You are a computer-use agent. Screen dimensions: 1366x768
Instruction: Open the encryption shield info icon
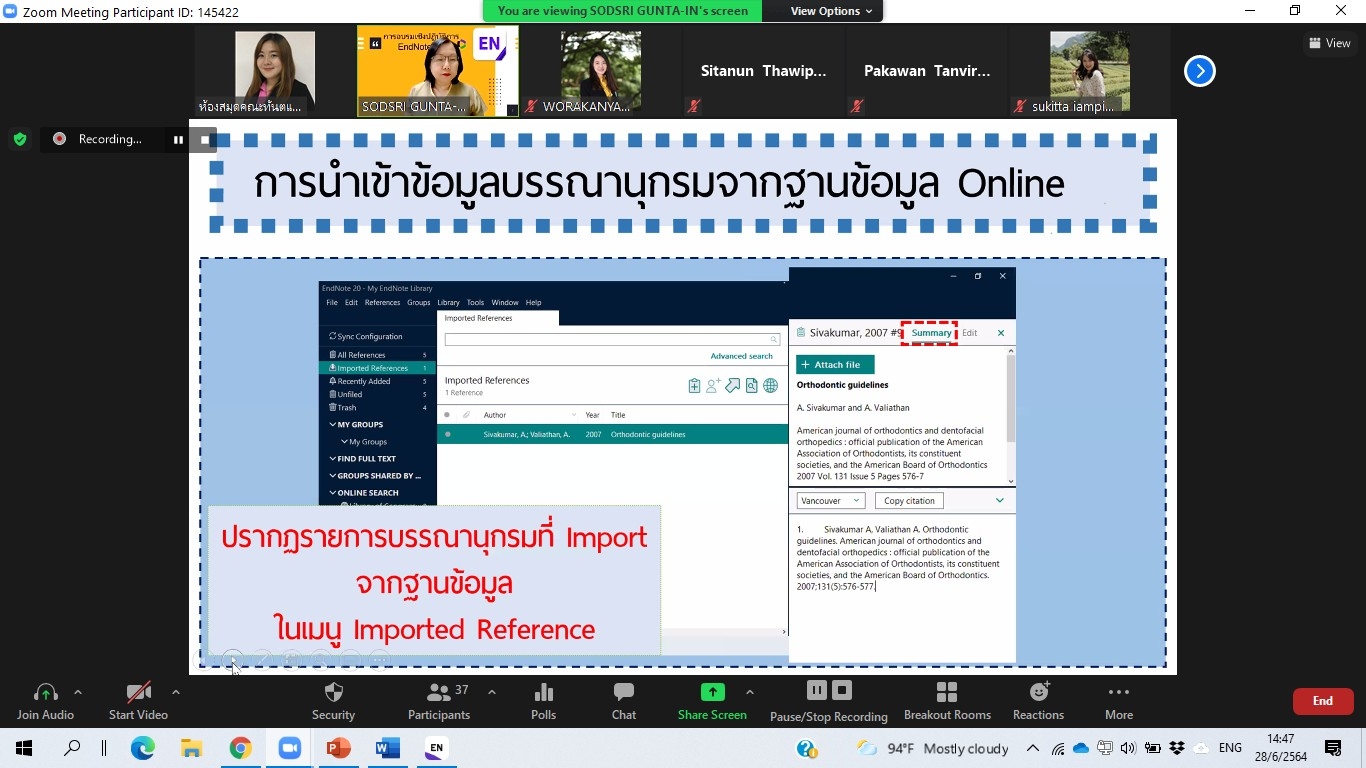pyautogui.click(x=20, y=139)
